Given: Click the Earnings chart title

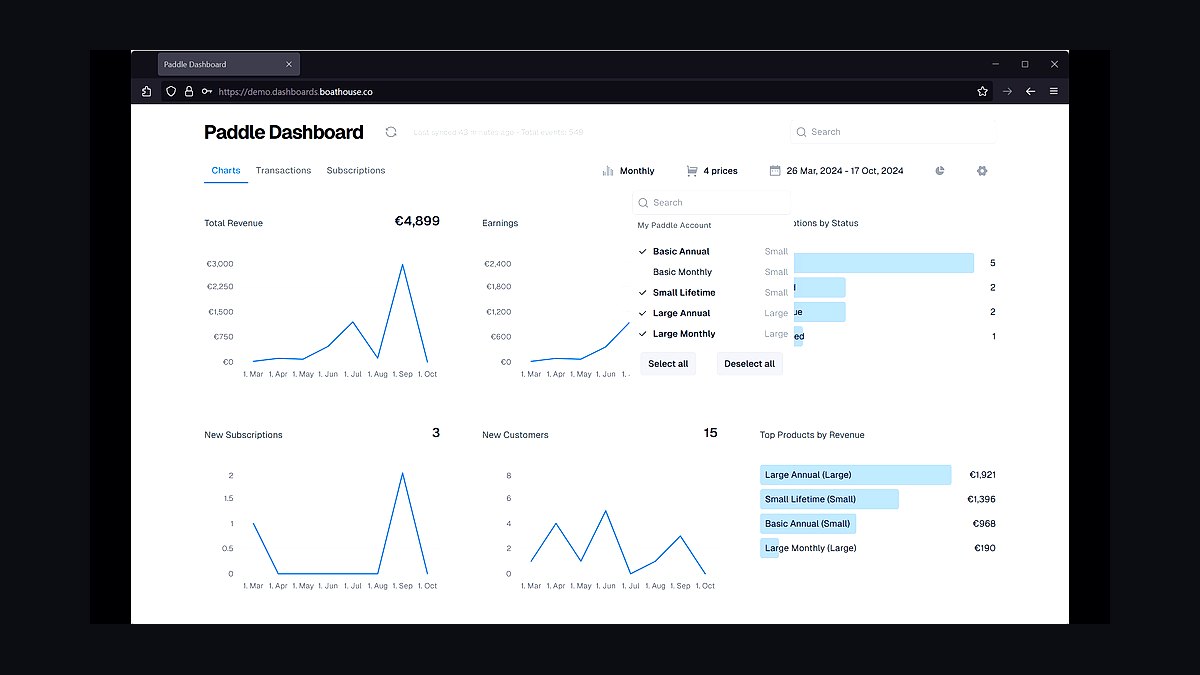Looking at the screenshot, I should pyautogui.click(x=500, y=223).
